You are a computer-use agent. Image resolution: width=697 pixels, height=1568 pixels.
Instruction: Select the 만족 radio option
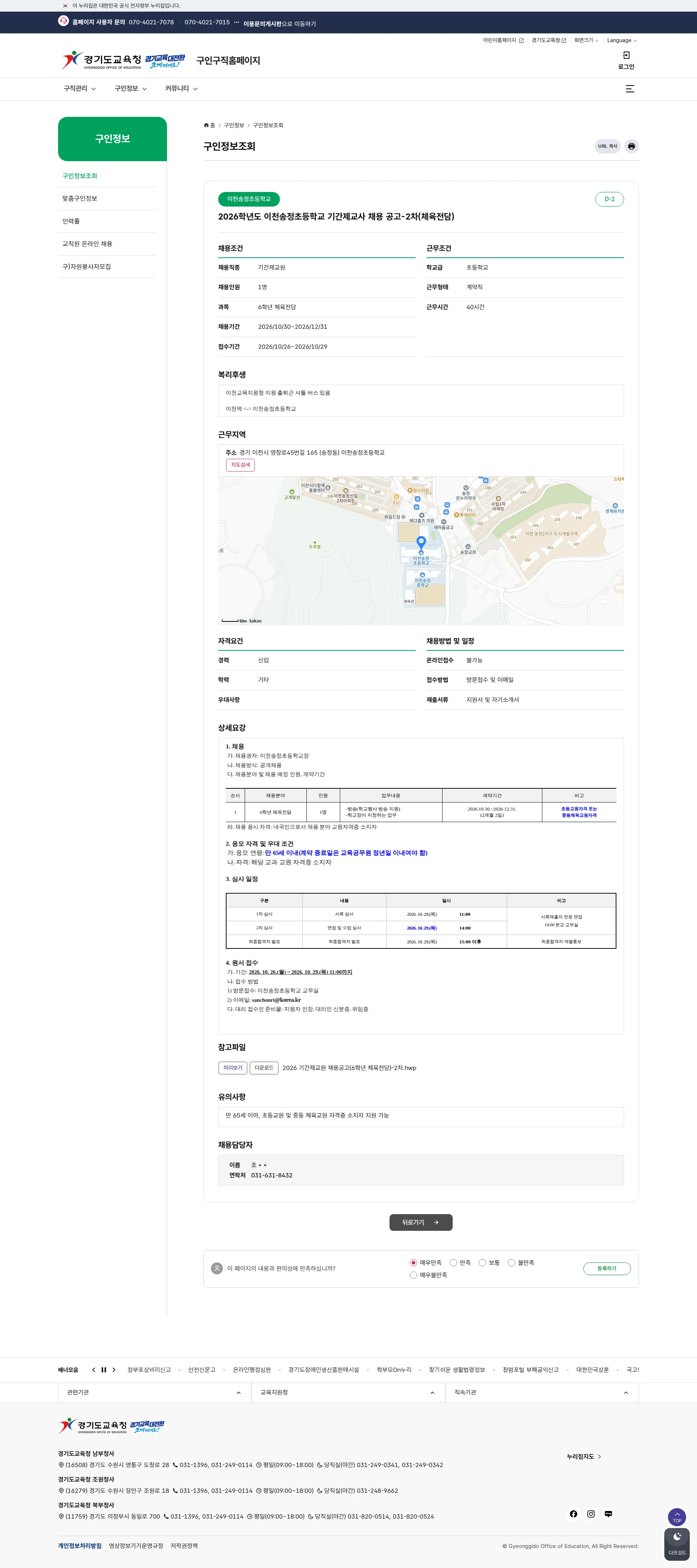tap(453, 1262)
